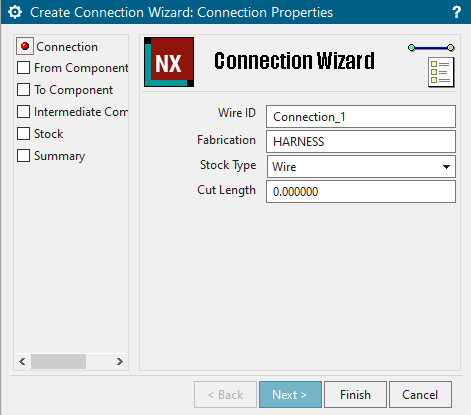Viewport: 471px width, 415px height.
Task: Select the Intermediate Components step
Action: point(81,112)
